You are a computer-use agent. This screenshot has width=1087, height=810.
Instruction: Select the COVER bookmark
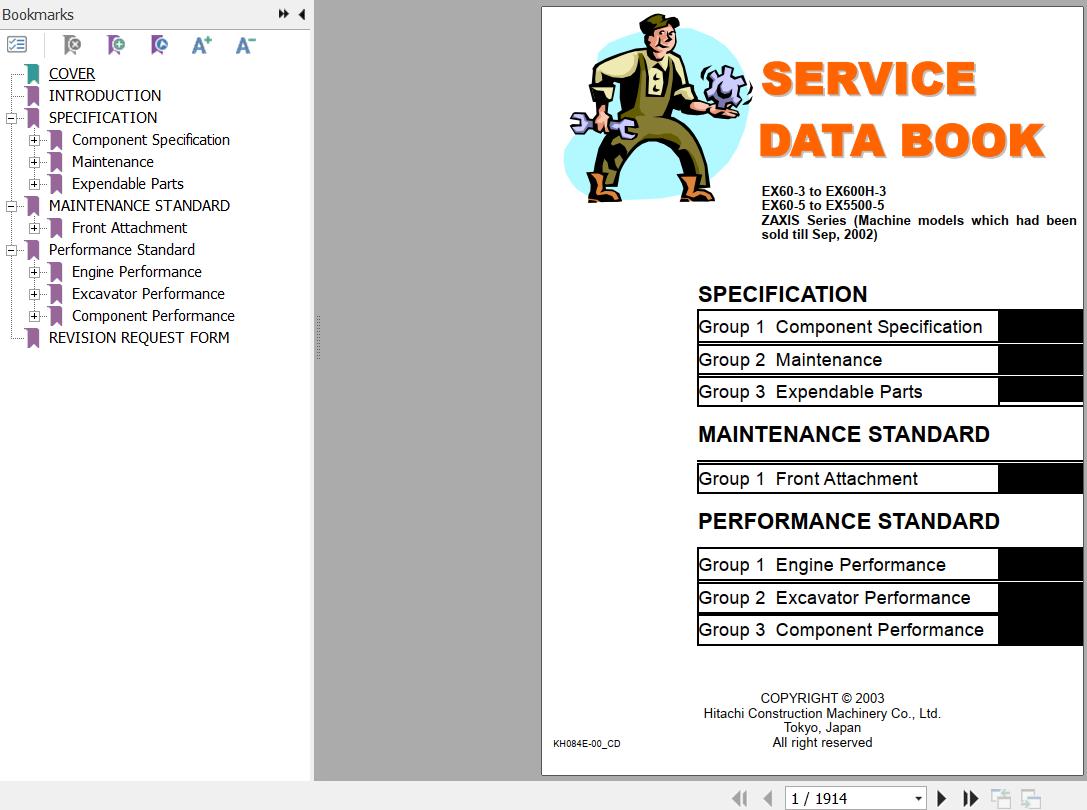(x=71, y=74)
